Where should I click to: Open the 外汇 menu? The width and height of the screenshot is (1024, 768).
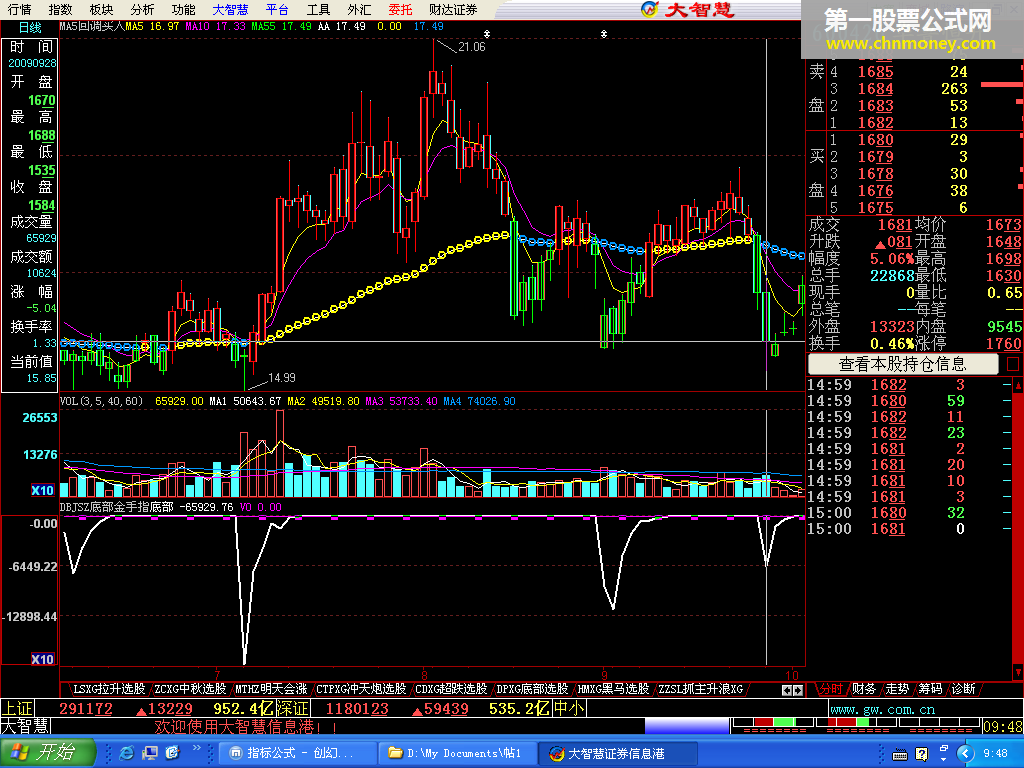tap(360, 10)
